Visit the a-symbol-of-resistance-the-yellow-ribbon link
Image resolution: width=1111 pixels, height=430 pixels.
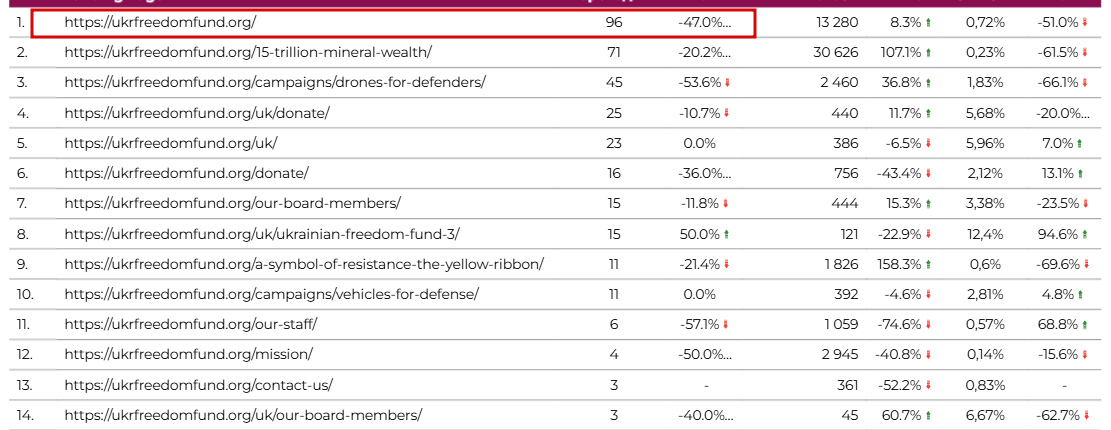(x=304, y=265)
